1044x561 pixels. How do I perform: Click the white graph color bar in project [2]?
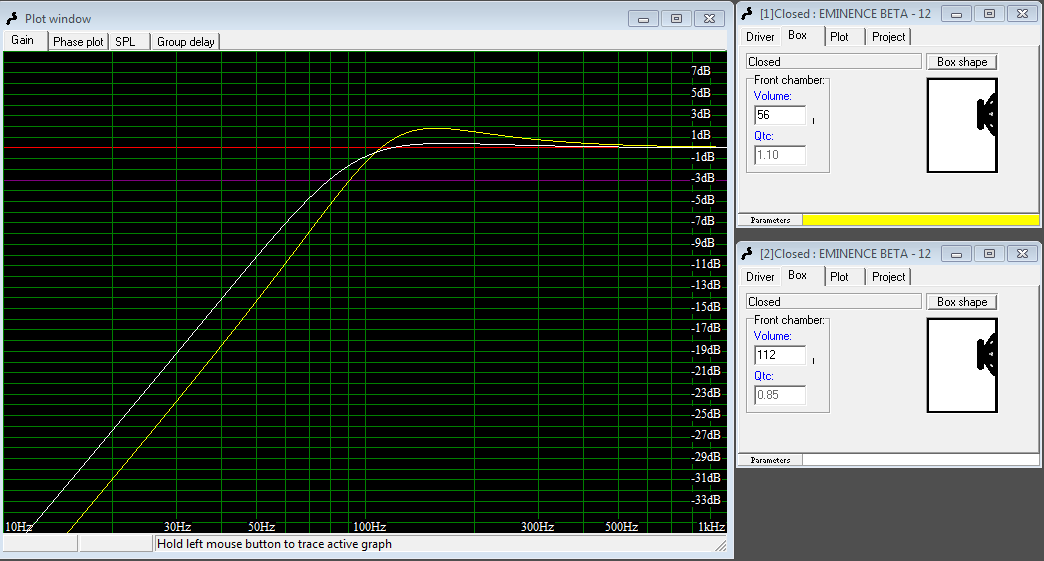(920, 461)
